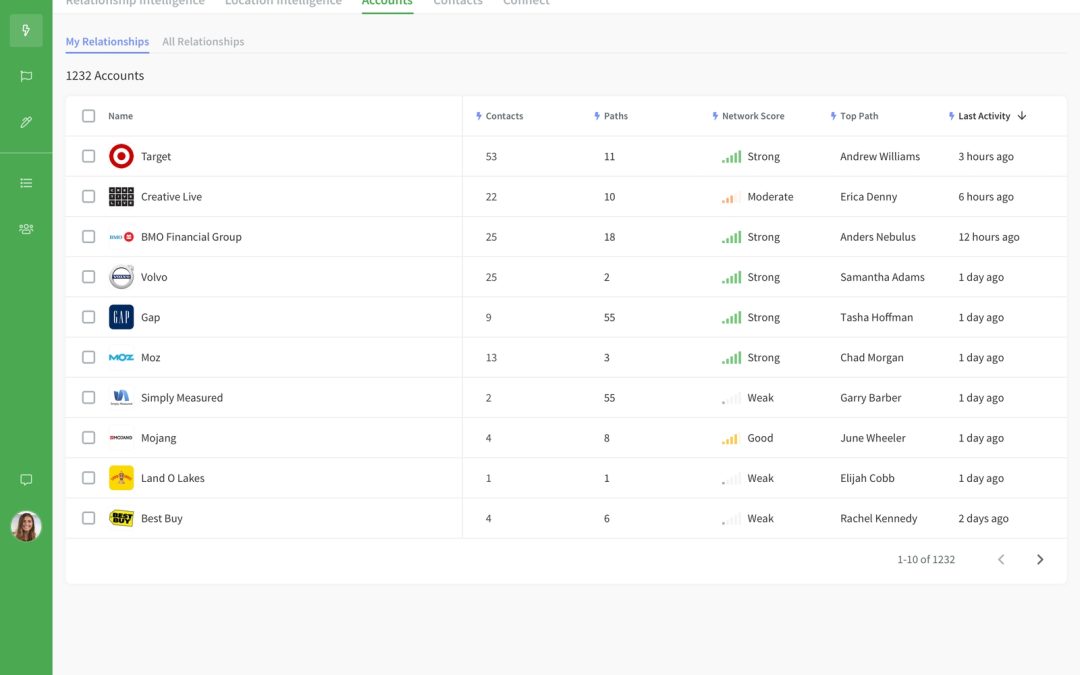Toggle the select-all checkbox in header
The image size is (1080, 675).
point(88,116)
